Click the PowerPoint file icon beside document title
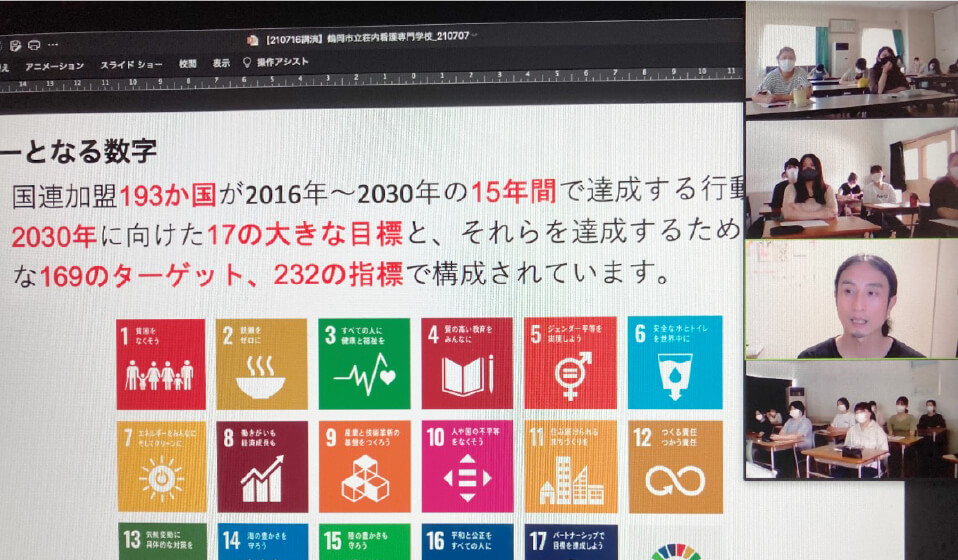The image size is (958, 560). [253, 39]
